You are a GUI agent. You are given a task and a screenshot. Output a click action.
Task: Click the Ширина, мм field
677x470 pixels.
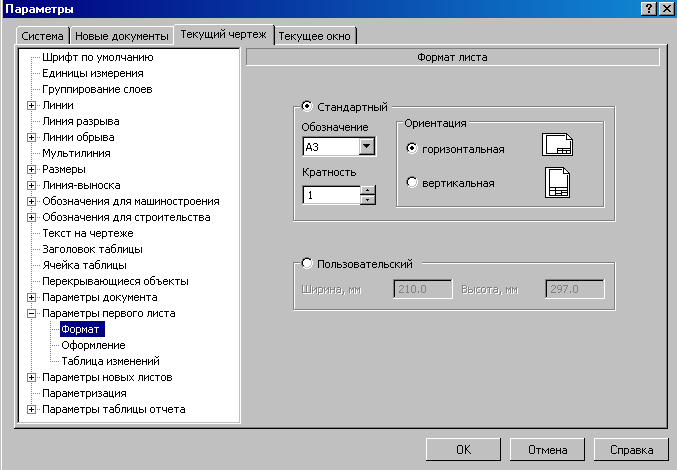coord(423,289)
